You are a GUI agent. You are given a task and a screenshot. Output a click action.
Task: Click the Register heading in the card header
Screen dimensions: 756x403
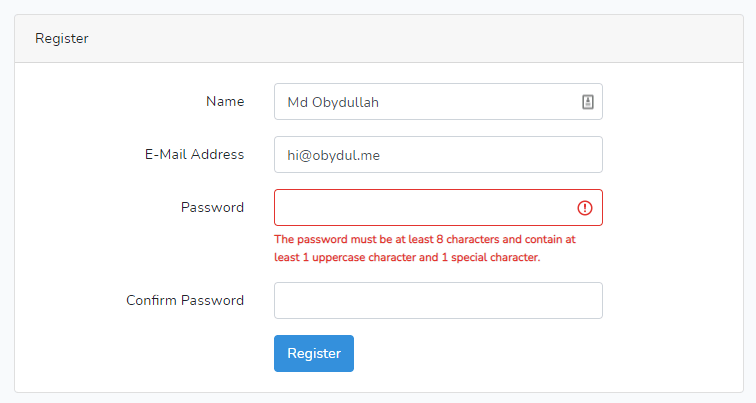(x=62, y=39)
